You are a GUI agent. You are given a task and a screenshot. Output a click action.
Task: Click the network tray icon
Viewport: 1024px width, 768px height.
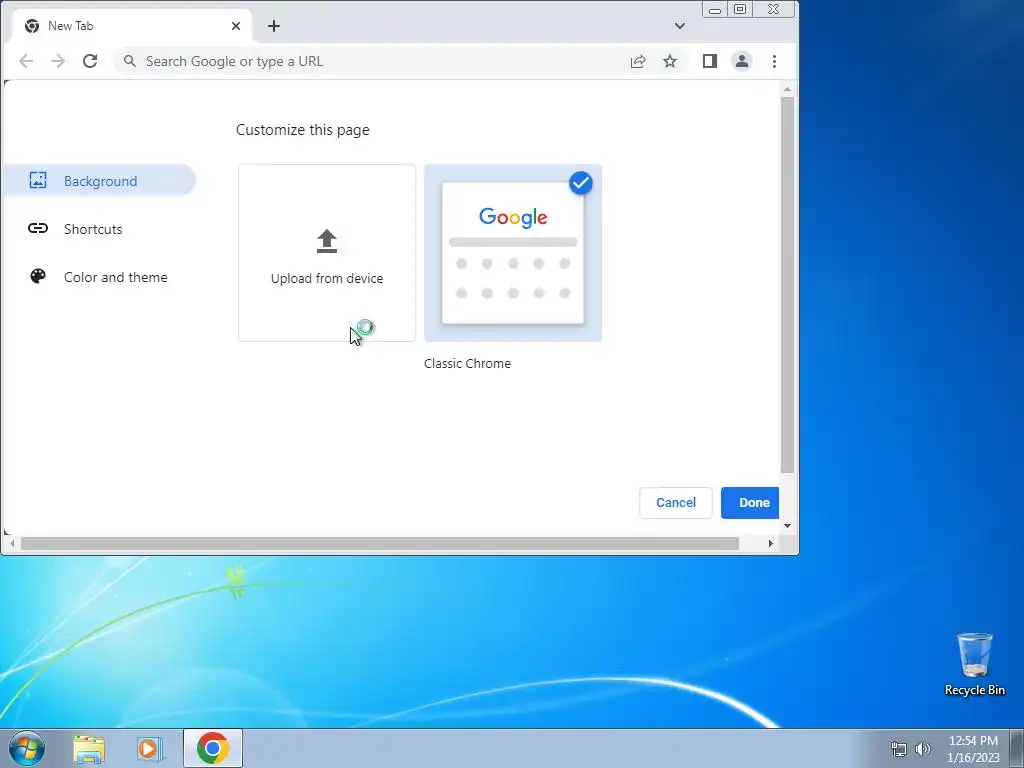click(x=899, y=749)
